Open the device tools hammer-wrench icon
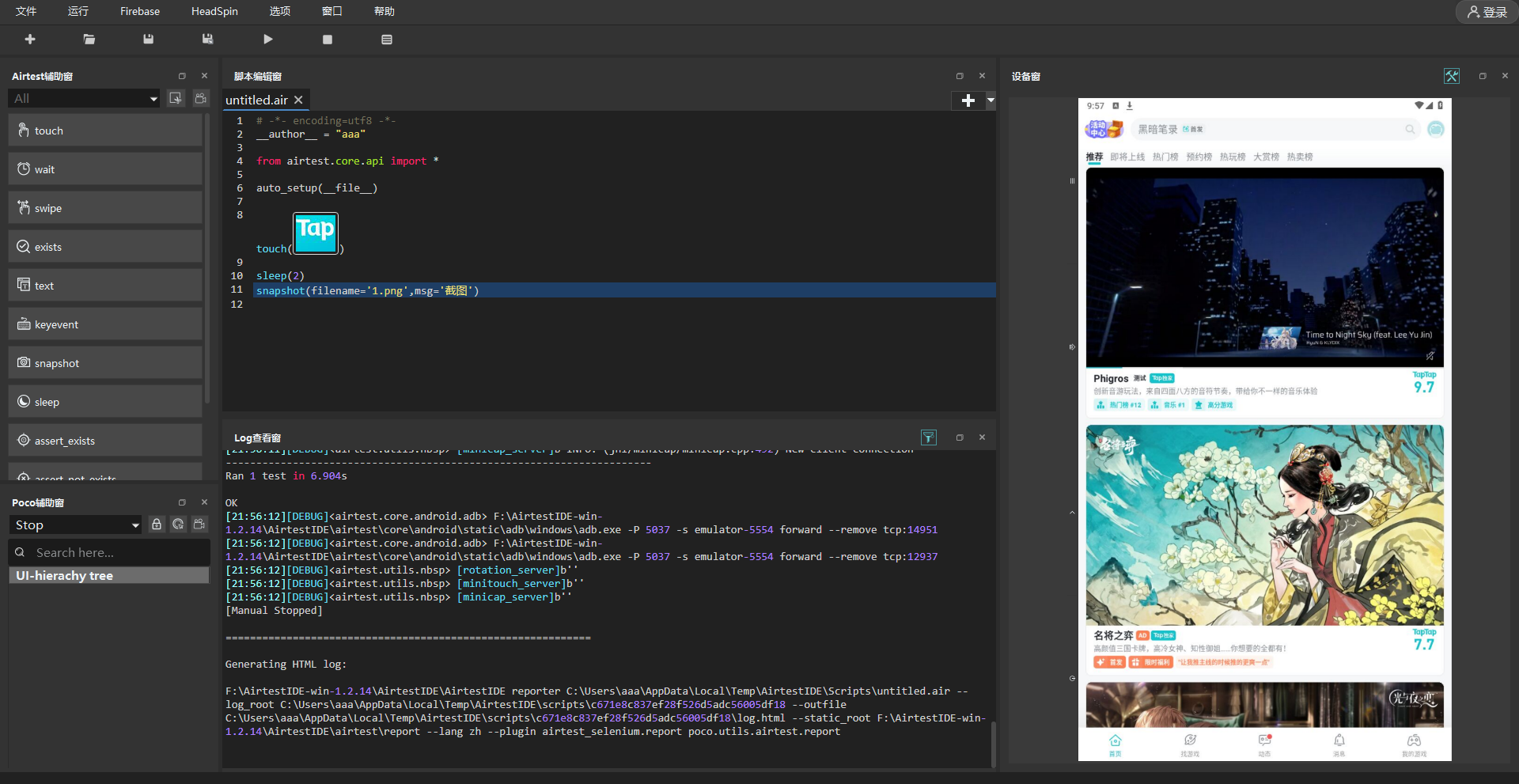 tap(1452, 76)
